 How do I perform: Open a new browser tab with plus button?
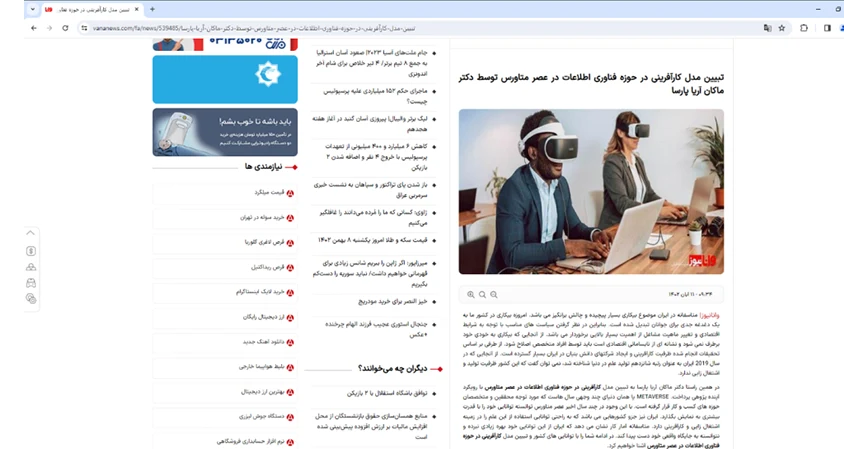[x=152, y=9]
